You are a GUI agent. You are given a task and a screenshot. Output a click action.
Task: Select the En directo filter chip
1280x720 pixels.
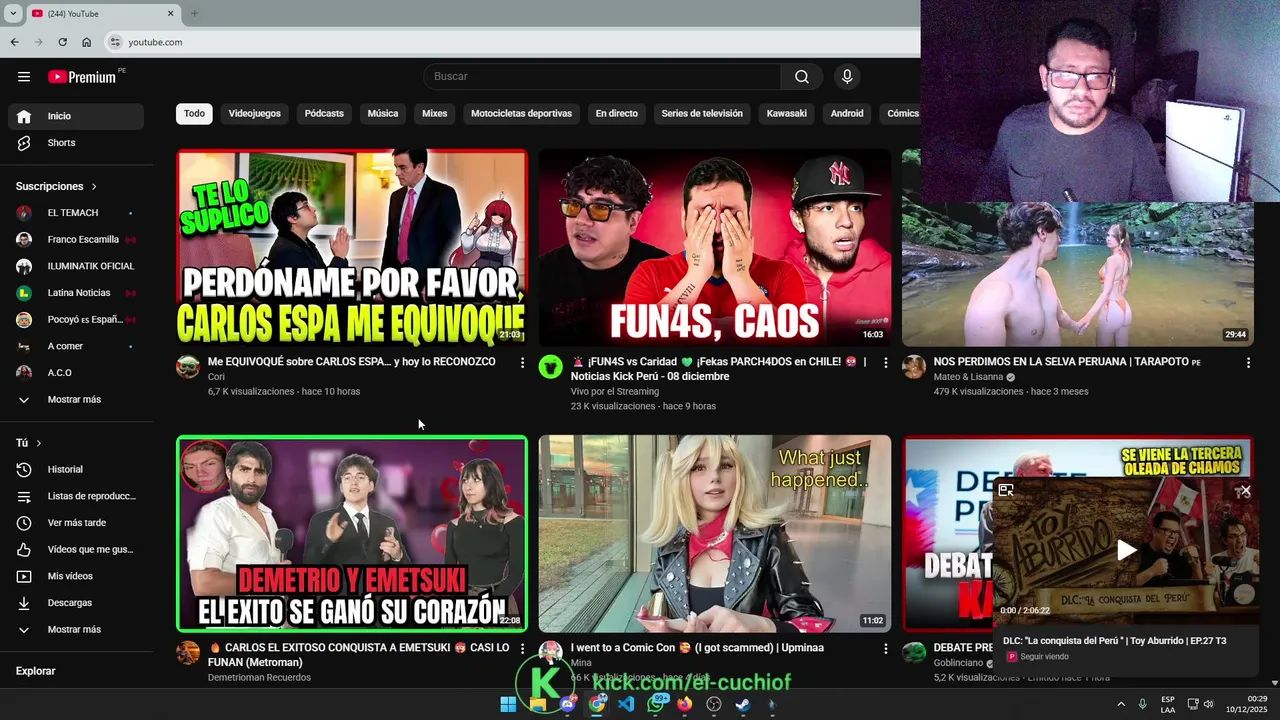[x=617, y=113]
